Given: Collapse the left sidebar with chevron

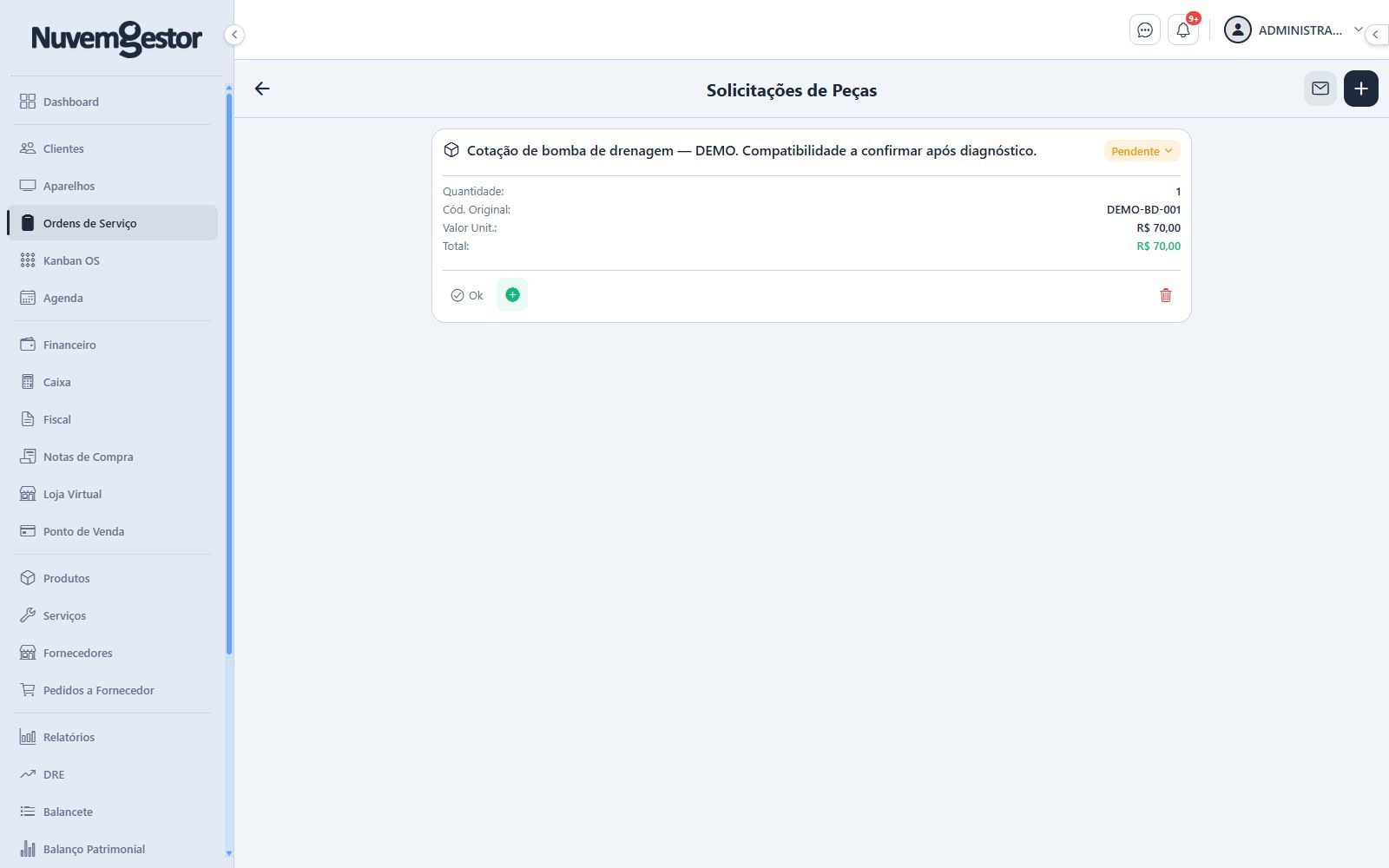Looking at the screenshot, I should tap(234, 35).
